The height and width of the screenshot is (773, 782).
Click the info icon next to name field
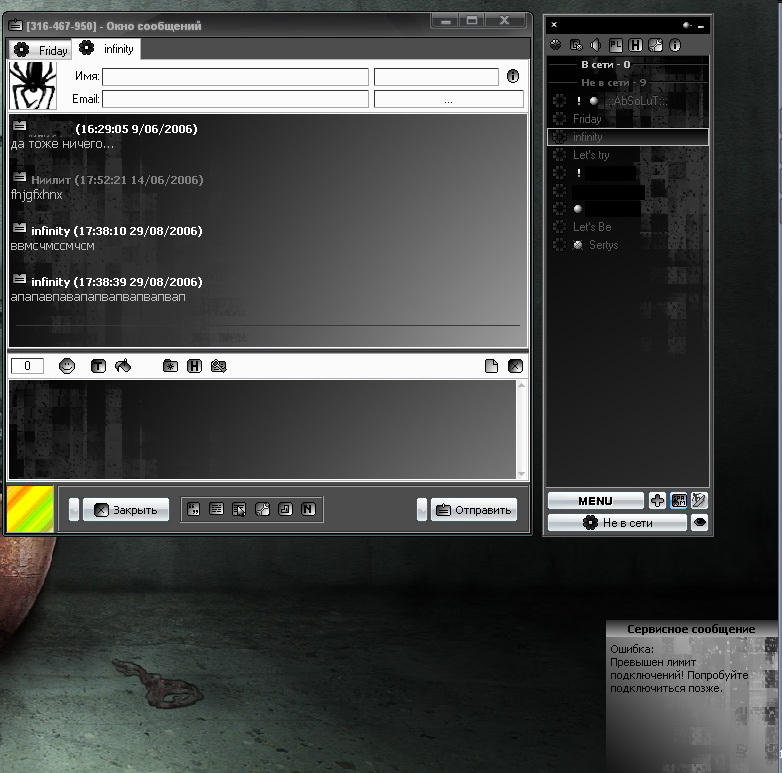[513, 76]
